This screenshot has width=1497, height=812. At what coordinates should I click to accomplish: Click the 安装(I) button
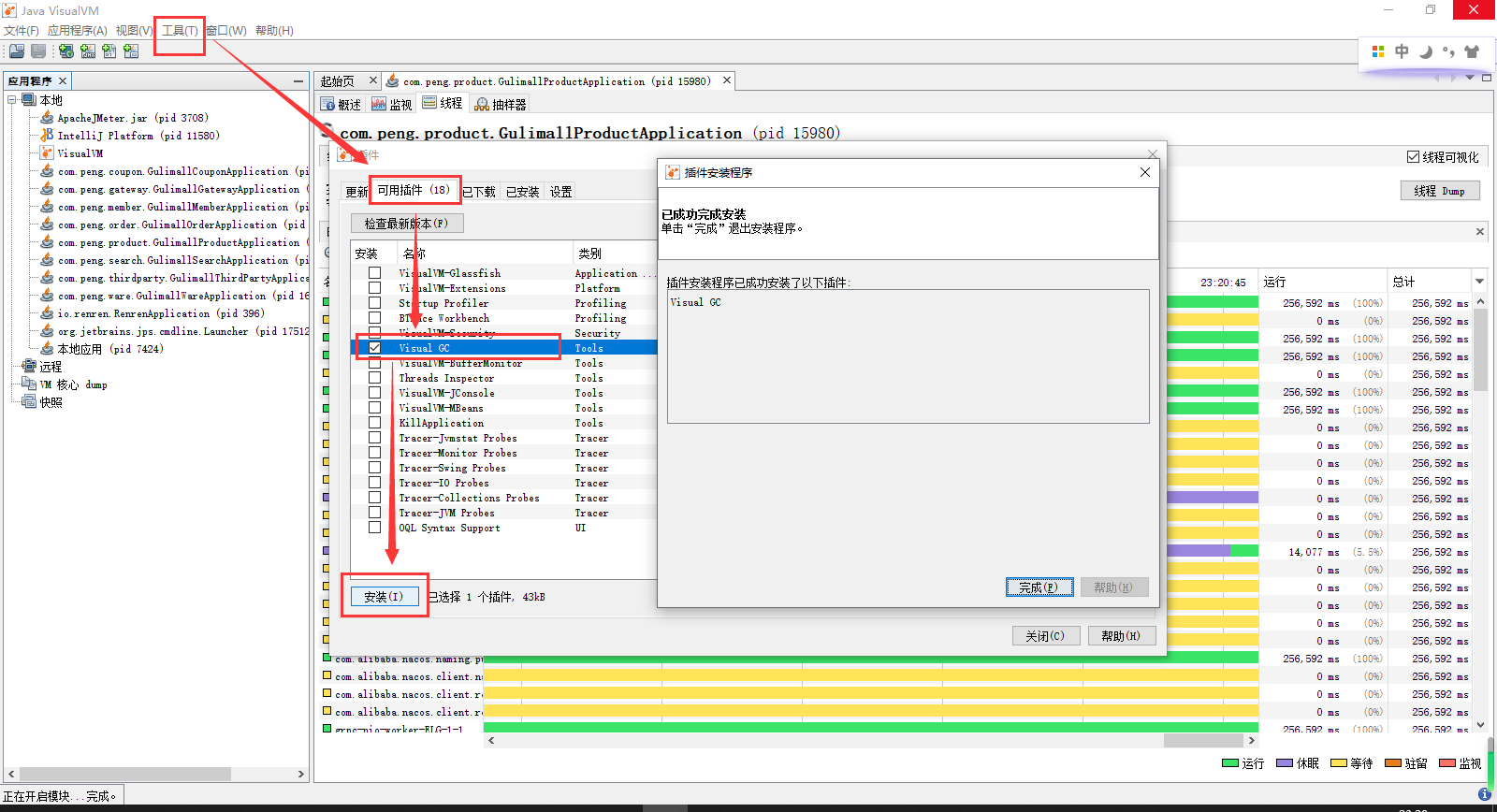pos(384,597)
